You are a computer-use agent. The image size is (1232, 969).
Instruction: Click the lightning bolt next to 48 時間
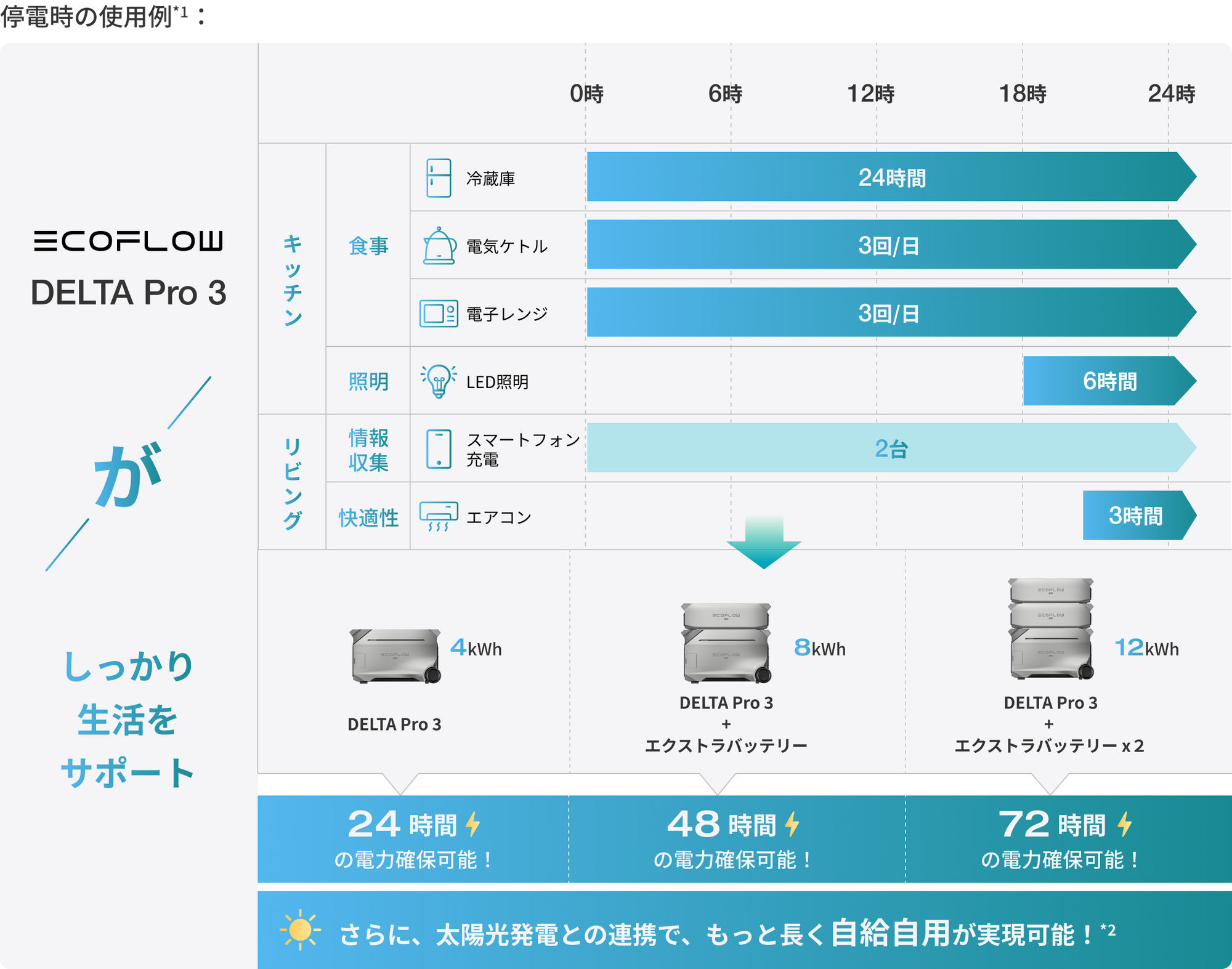[792, 824]
